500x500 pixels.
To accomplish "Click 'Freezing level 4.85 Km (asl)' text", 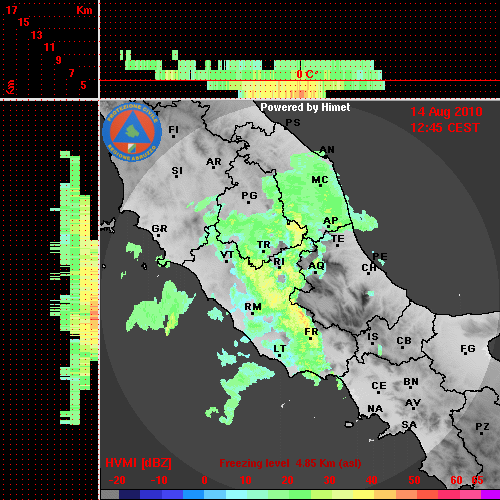I will click(290, 463).
